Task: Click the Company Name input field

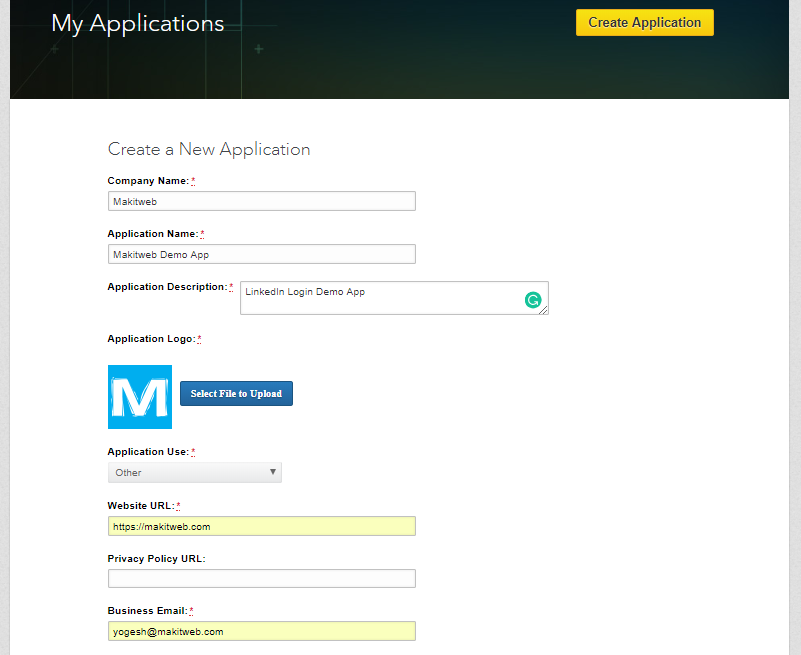Action: 262,201
